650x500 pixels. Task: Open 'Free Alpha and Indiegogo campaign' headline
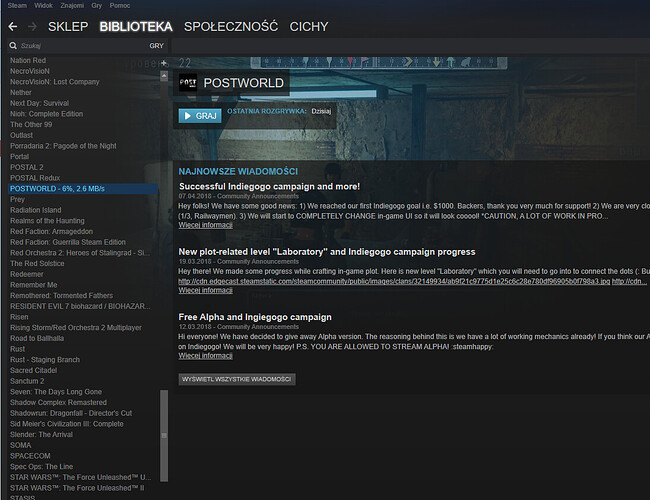[x=255, y=317]
